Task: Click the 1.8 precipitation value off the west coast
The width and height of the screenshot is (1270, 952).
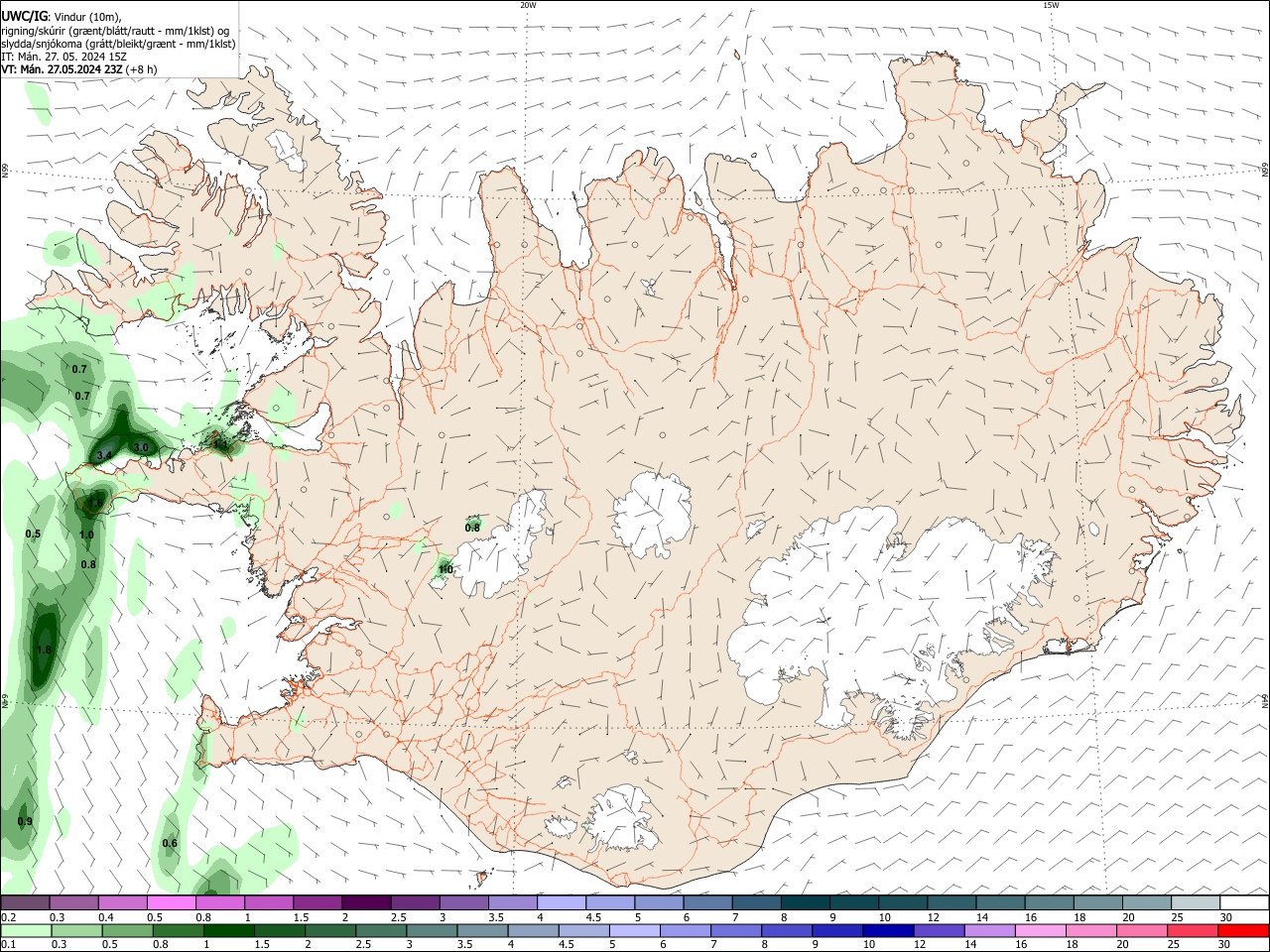Action: 44,651
